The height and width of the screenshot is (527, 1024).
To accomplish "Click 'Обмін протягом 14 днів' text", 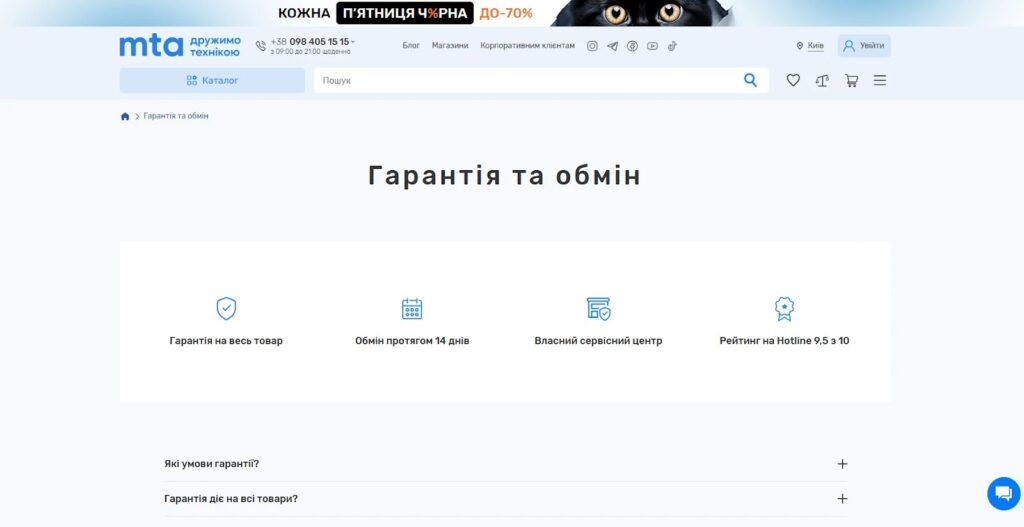I will click(x=412, y=341).
